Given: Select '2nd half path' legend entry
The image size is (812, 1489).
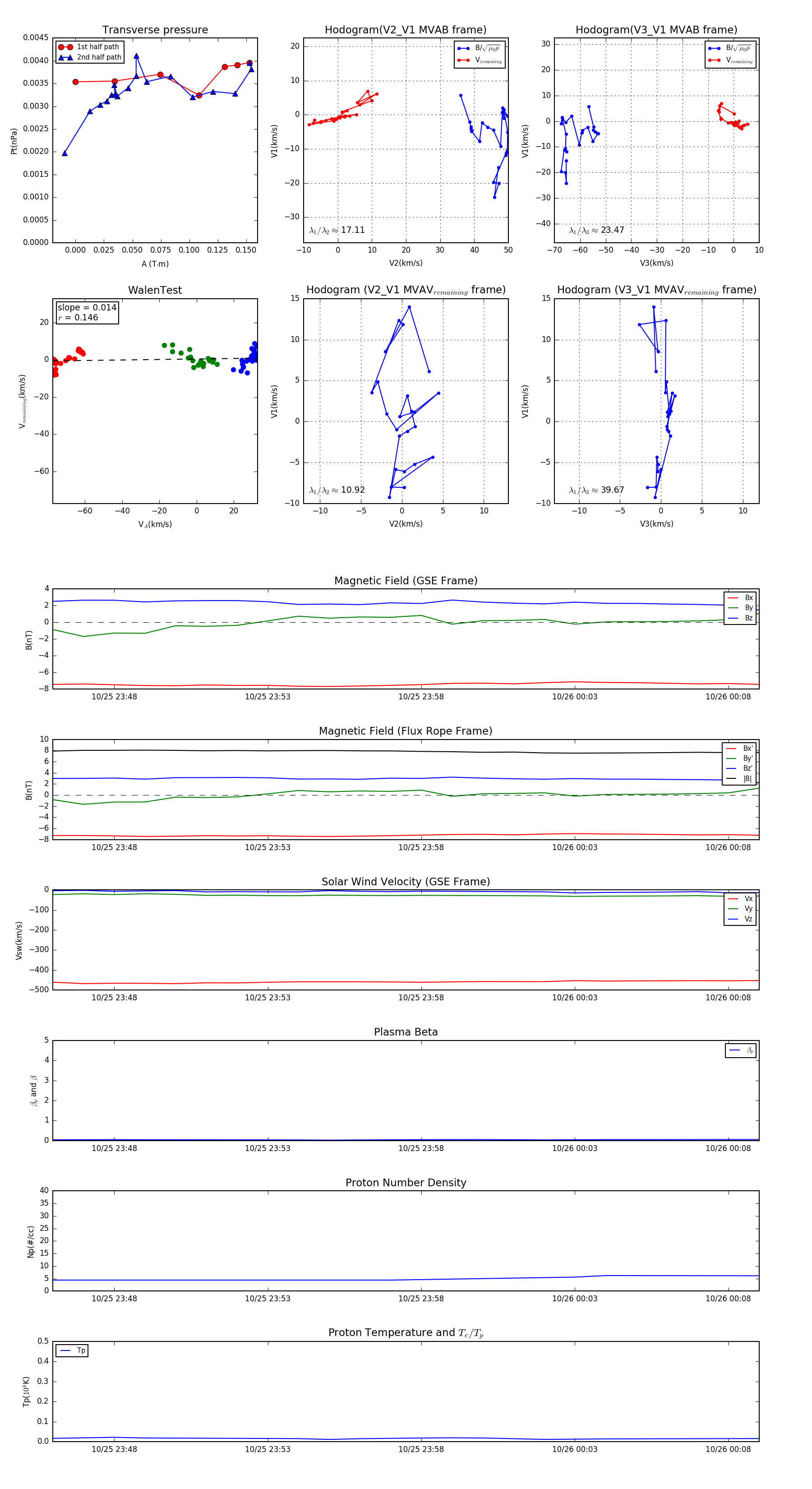Looking at the screenshot, I should (90, 57).
